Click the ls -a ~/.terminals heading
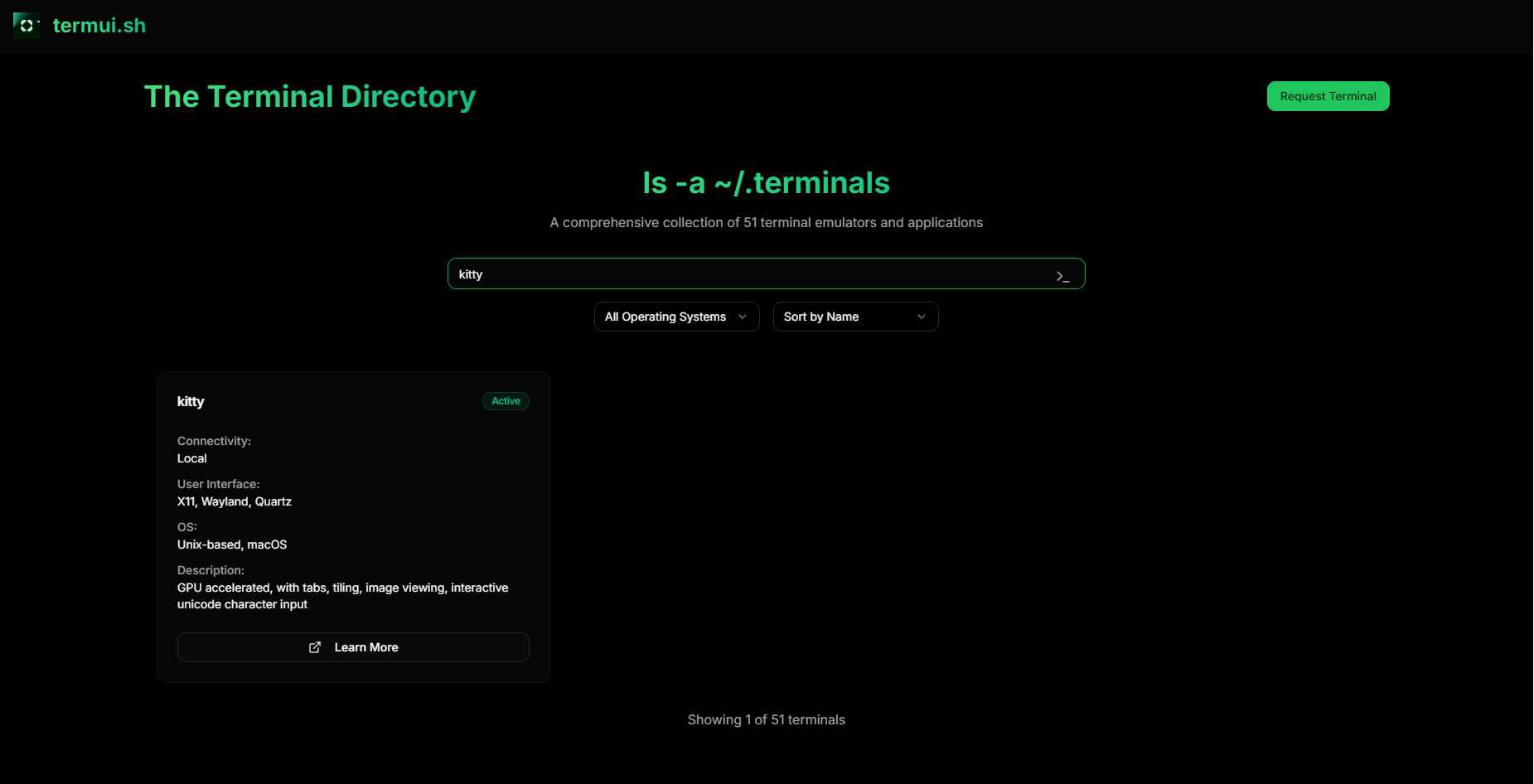 point(766,182)
